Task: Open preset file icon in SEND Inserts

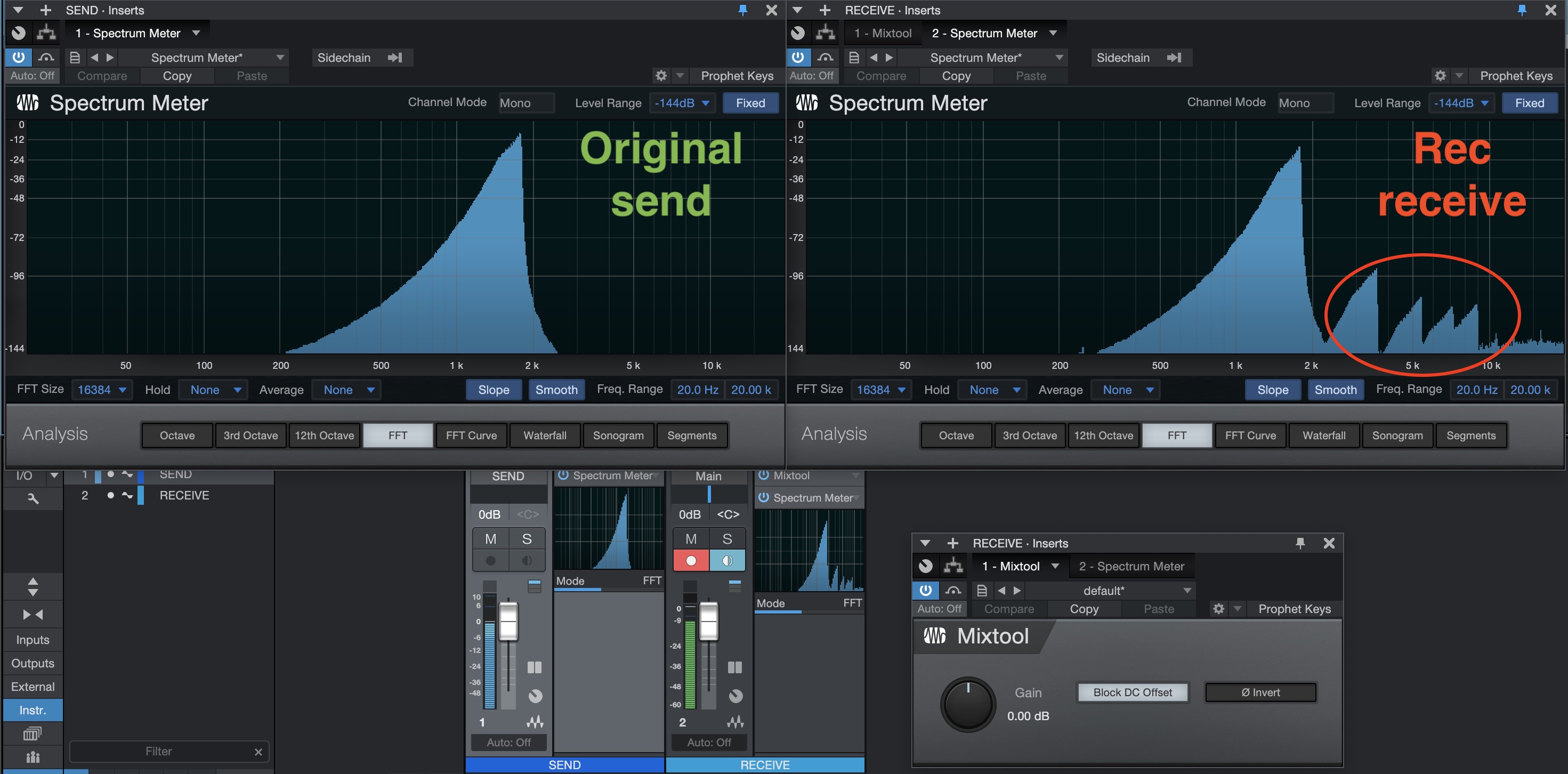Action: (x=75, y=57)
